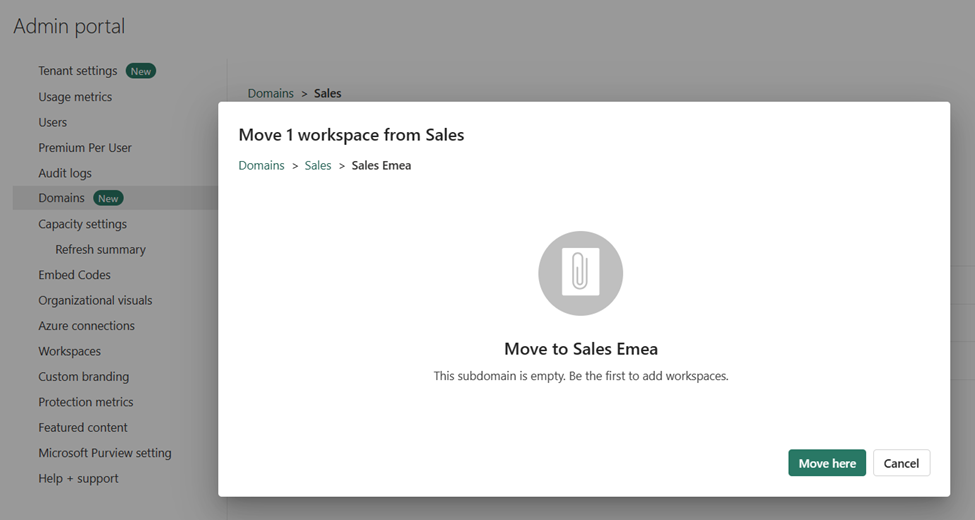Open Microsoft Purview setting page

(x=104, y=453)
